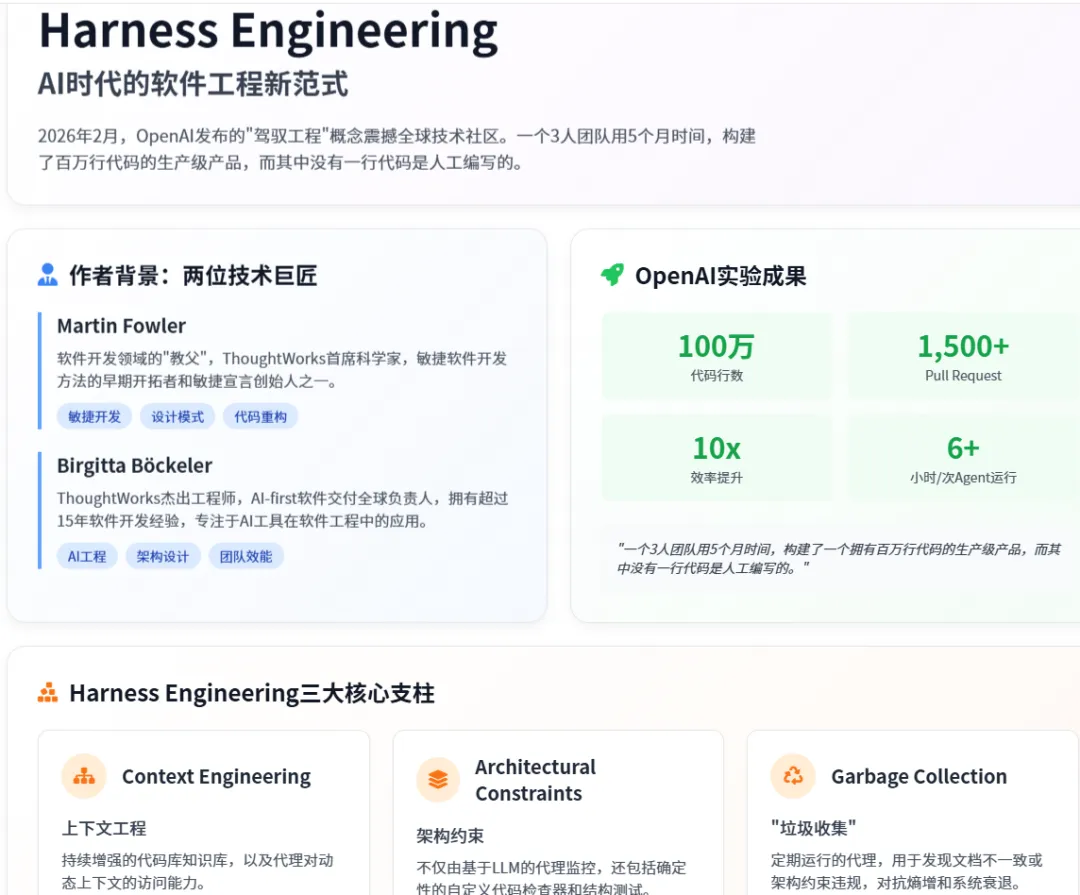Click Martin Fowler's description mentioning ThoughtWorks首席科学家
Screen dimensions: 1080x895
click(x=282, y=370)
